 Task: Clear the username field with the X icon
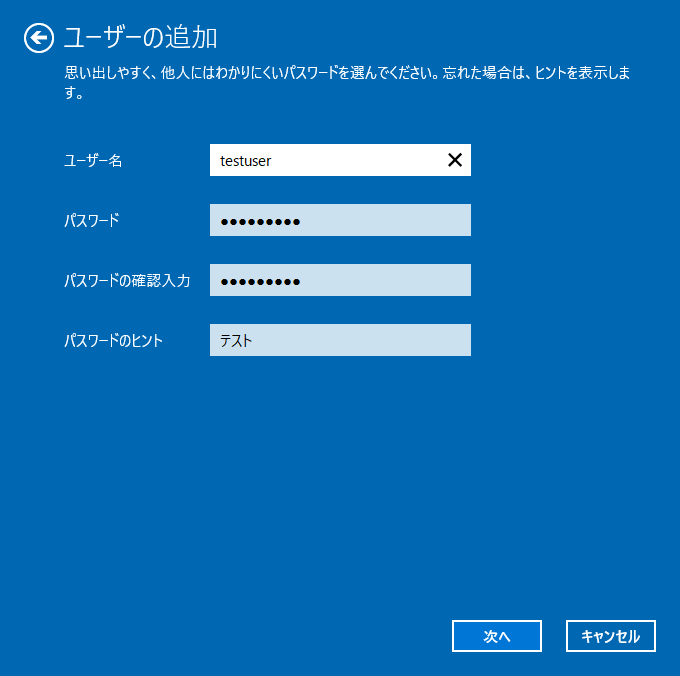454,160
